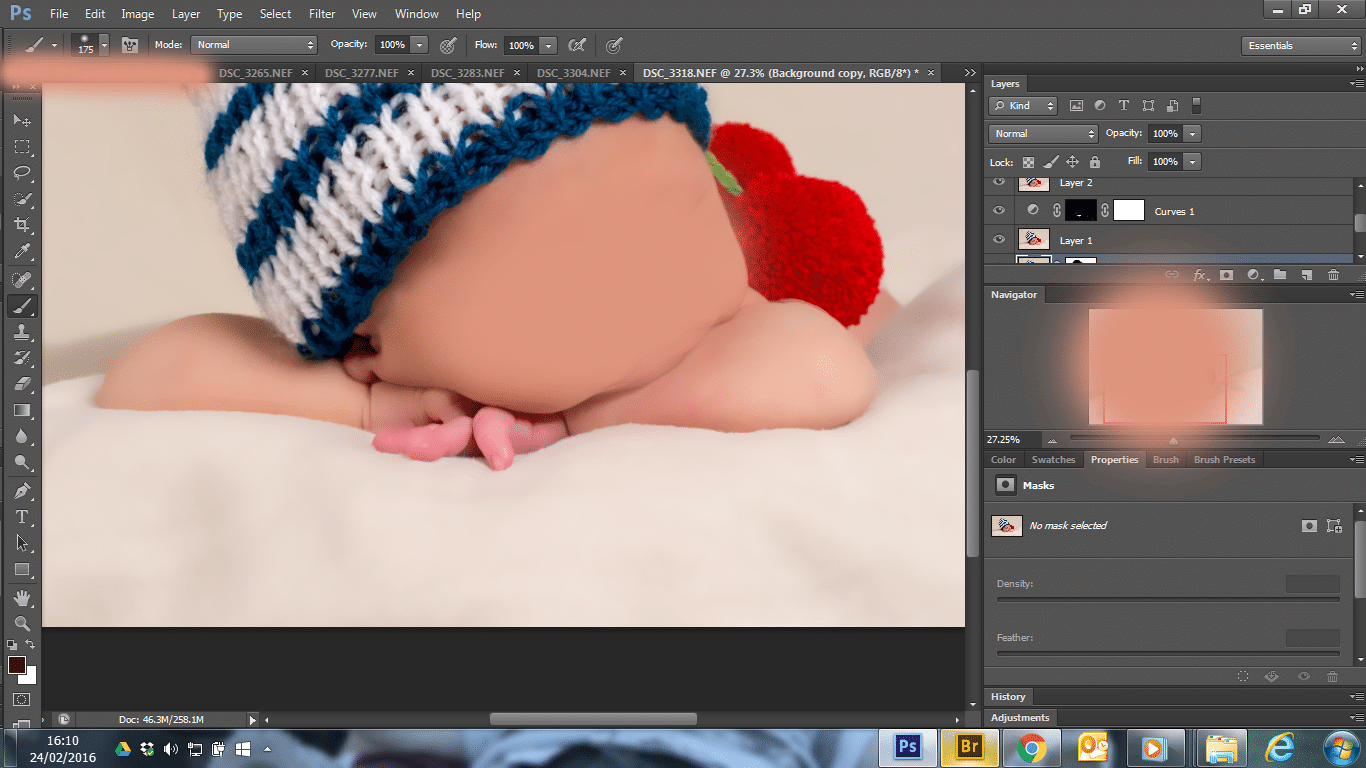This screenshot has width=1366, height=768.
Task: Open the layer blend mode Normal dropdown
Action: pyautogui.click(x=1043, y=133)
